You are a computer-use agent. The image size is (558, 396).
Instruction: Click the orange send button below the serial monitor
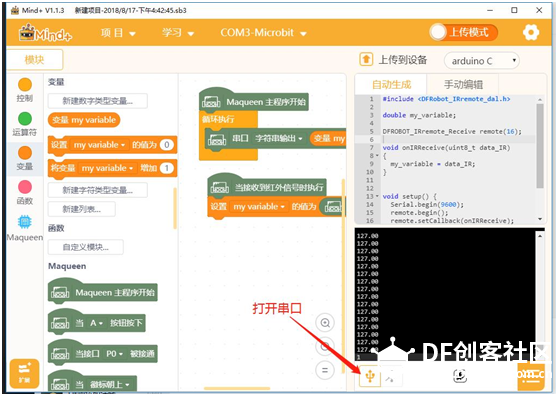pyautogui.click(x=531, y=377)
